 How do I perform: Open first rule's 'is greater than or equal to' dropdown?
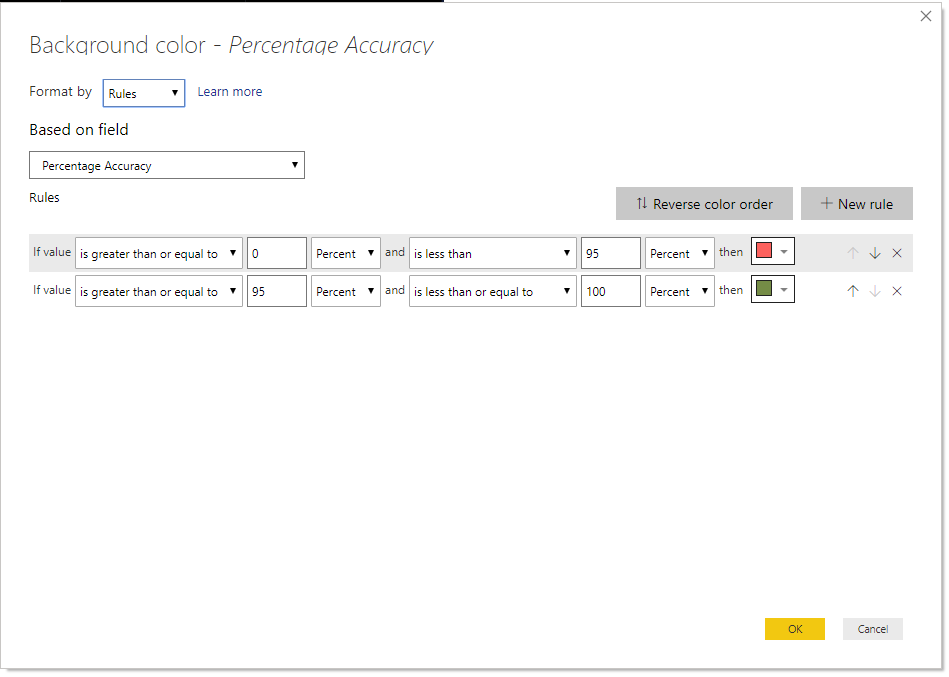[x=159, y=253]
